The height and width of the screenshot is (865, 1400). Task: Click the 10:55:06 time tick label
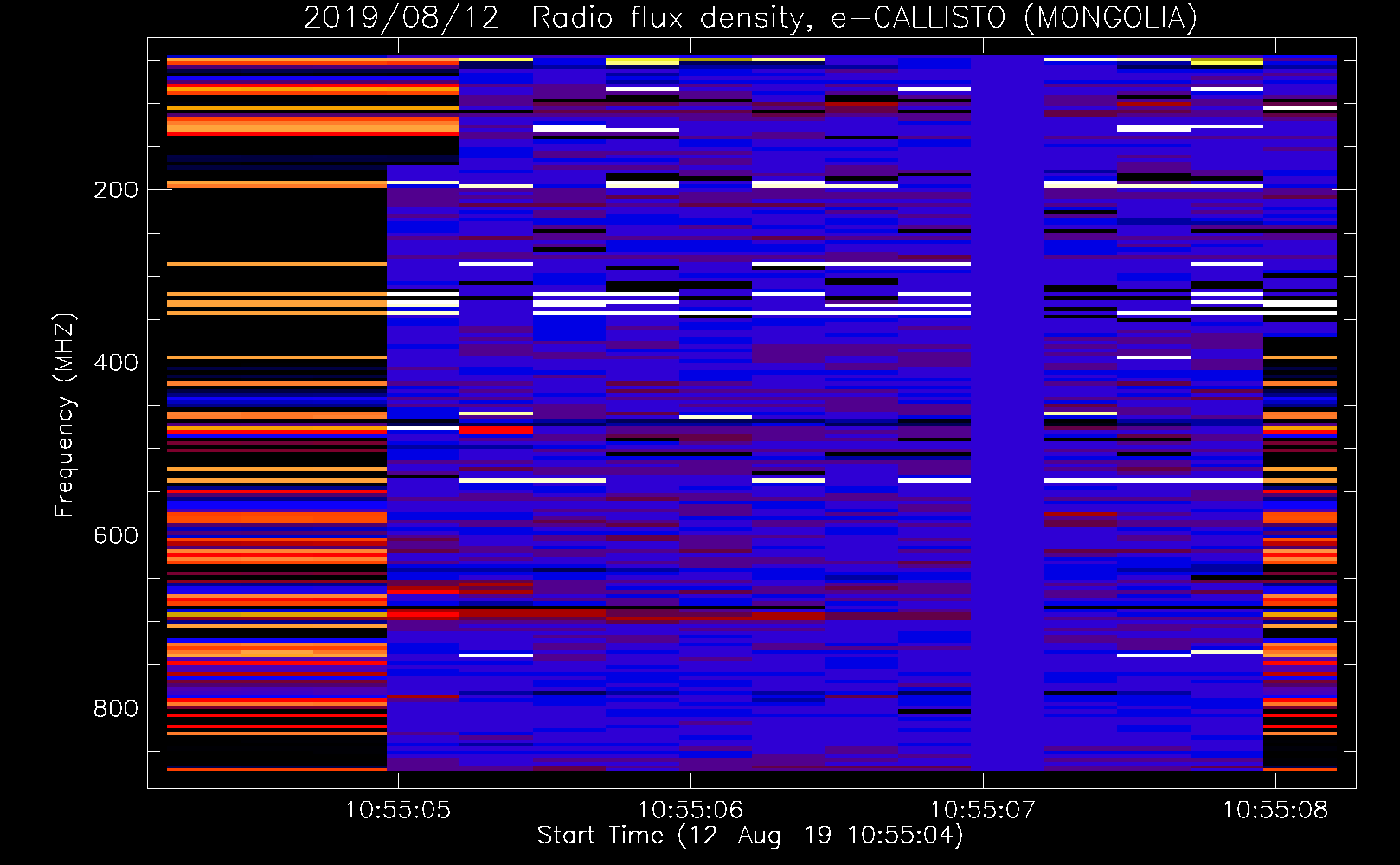(x=690, y=811)
